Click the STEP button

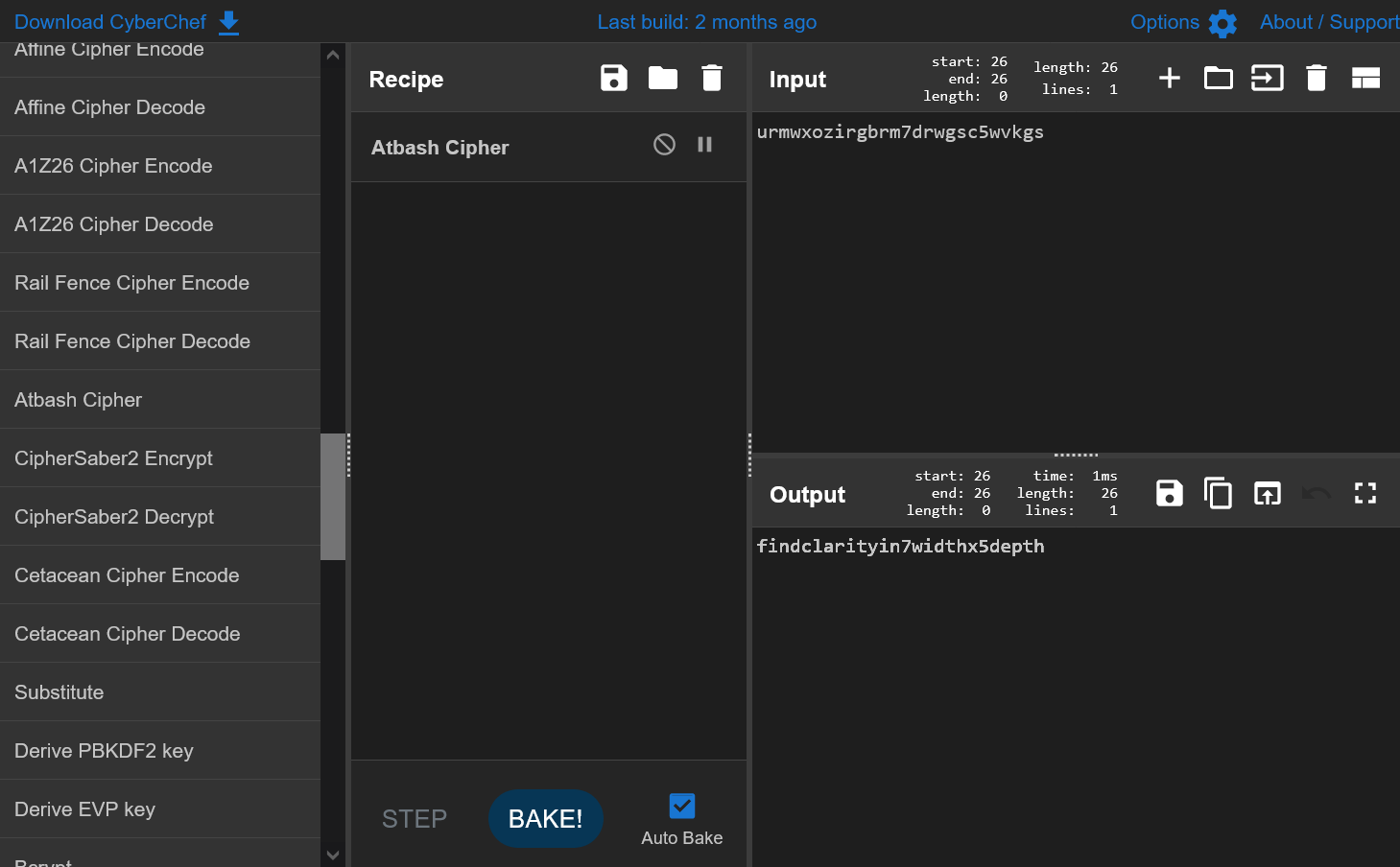415,818
